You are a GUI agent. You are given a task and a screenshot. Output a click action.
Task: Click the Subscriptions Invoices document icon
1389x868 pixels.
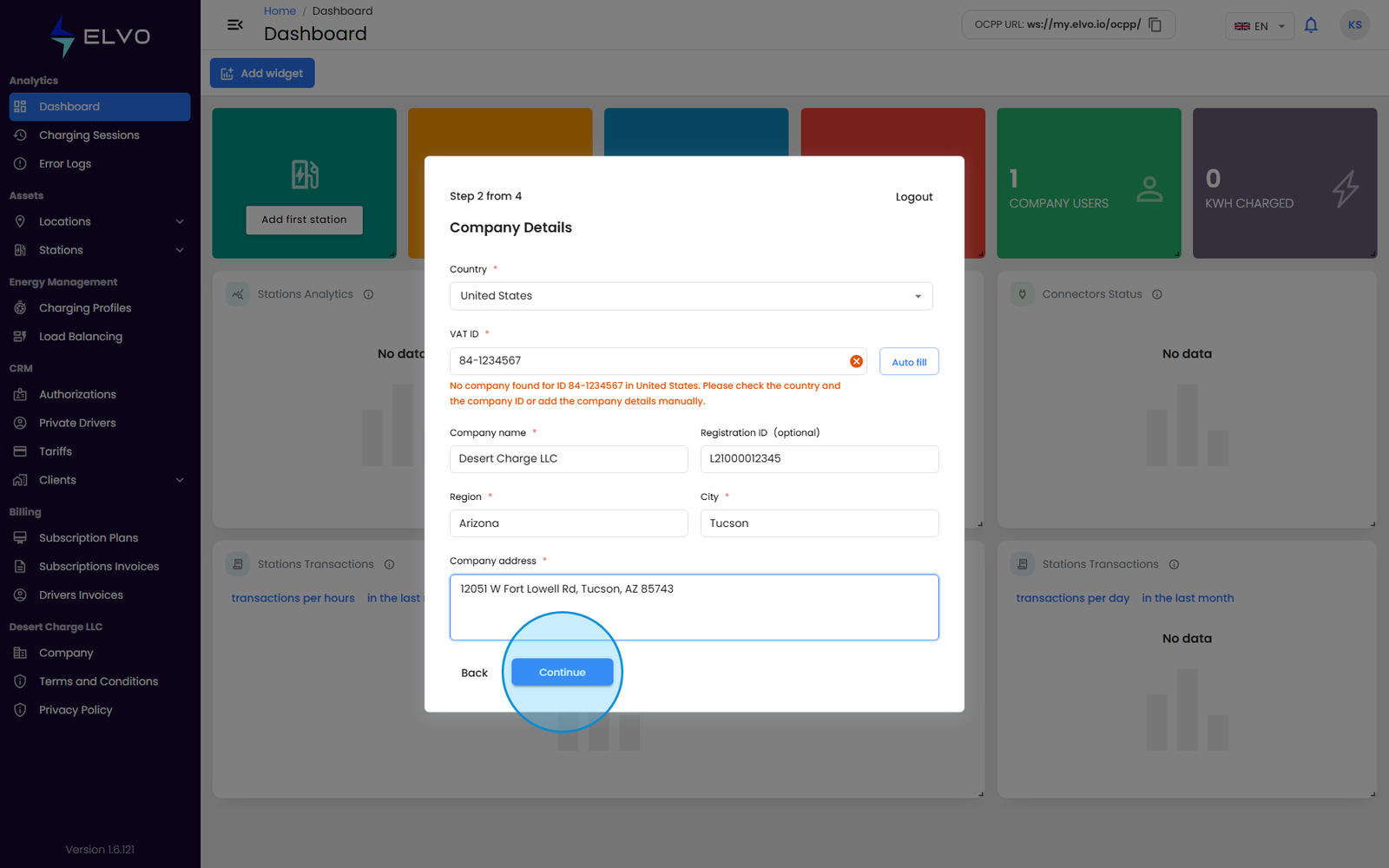[20, 567]
